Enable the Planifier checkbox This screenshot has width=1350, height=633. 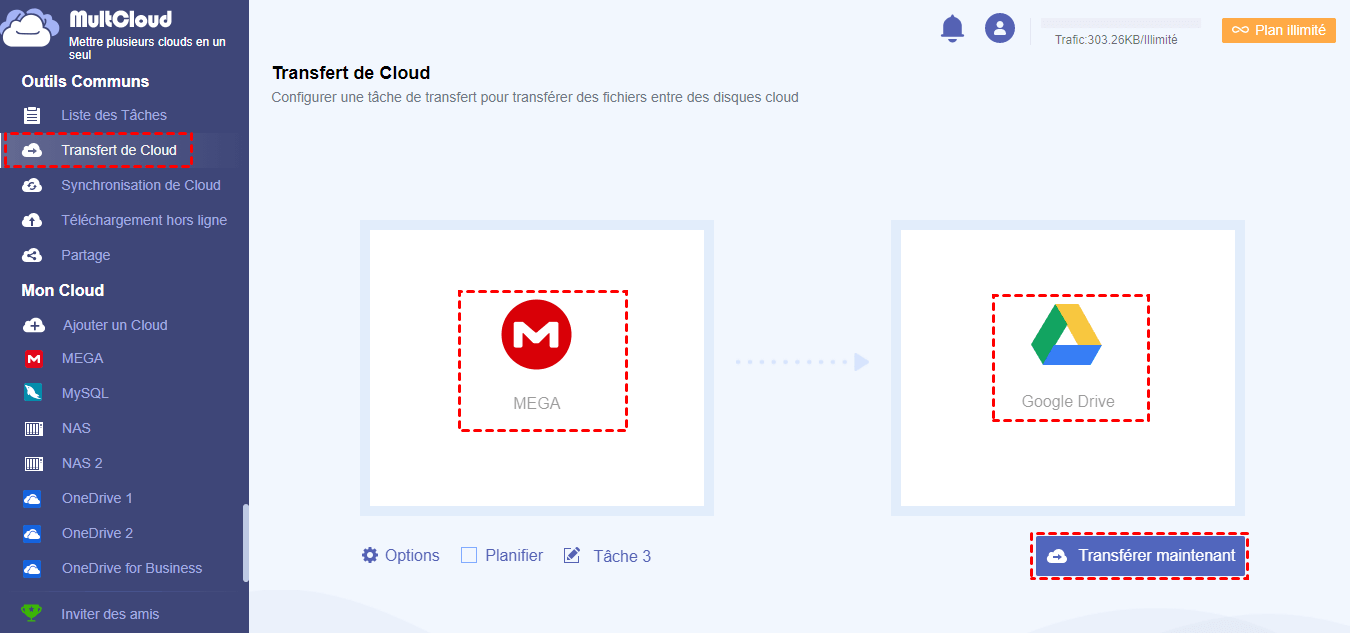[x=469, y=555]
